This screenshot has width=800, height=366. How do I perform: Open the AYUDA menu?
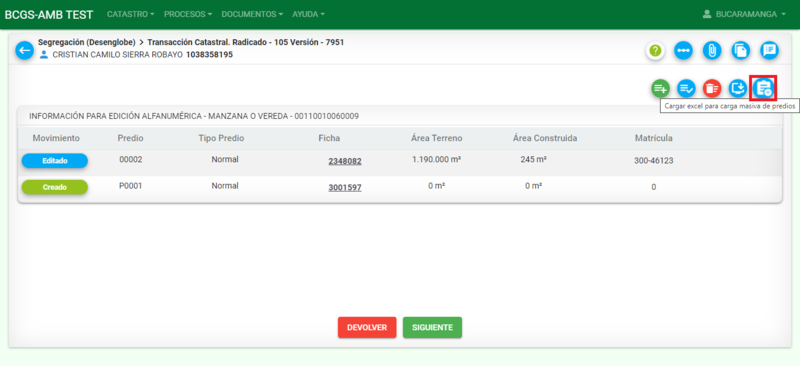click(308, 14)
